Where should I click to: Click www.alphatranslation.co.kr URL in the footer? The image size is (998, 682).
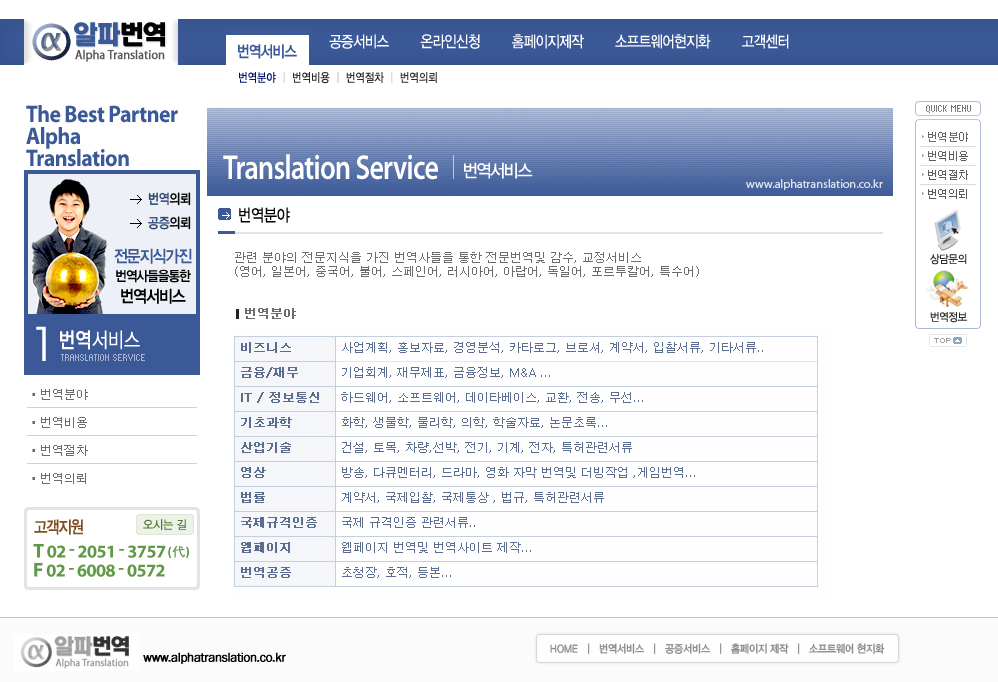(x=214, y=658)
